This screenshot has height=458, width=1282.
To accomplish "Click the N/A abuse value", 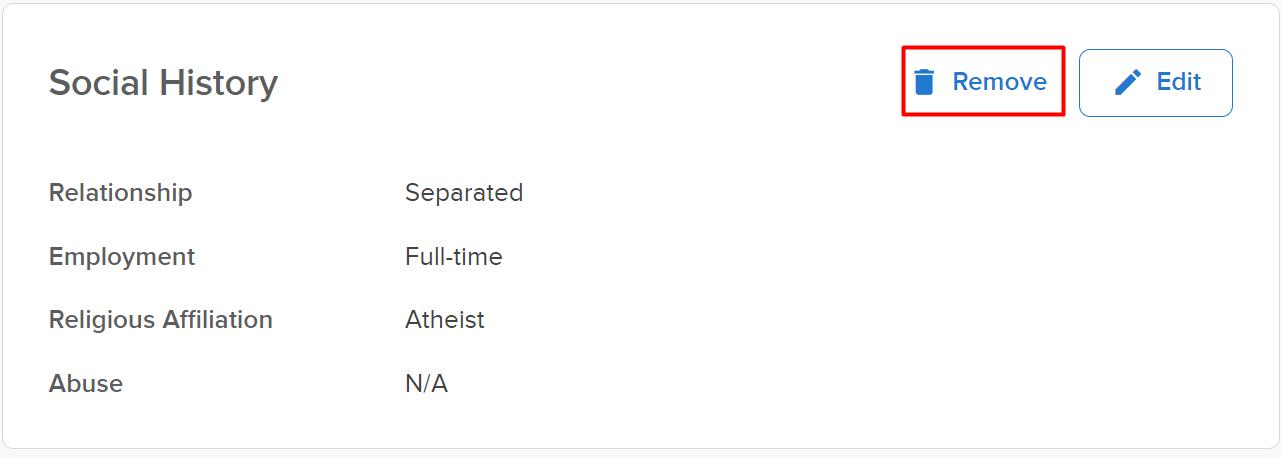I will tap(426, 384).
